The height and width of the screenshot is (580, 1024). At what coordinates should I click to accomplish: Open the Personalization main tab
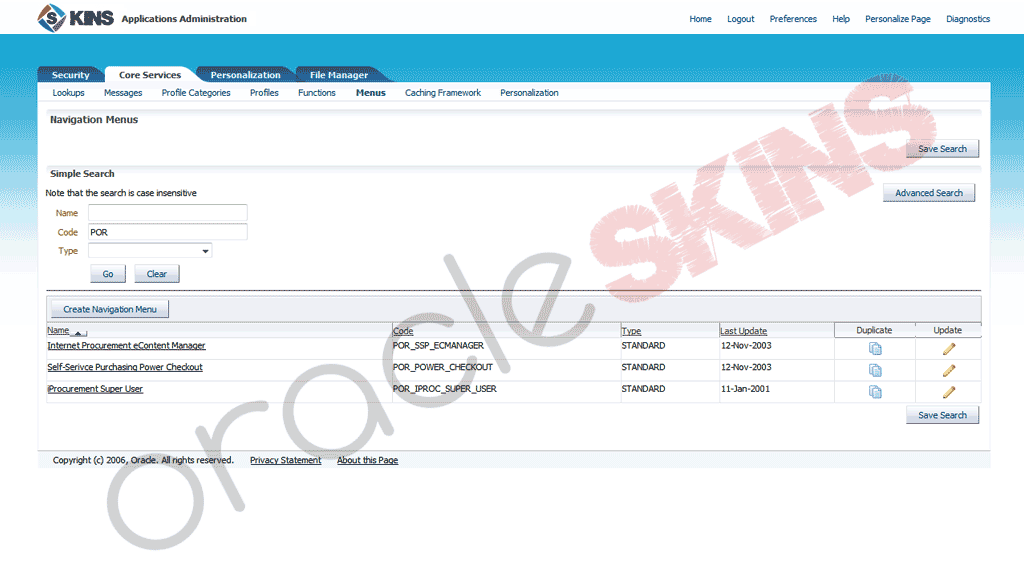point(245,74)
